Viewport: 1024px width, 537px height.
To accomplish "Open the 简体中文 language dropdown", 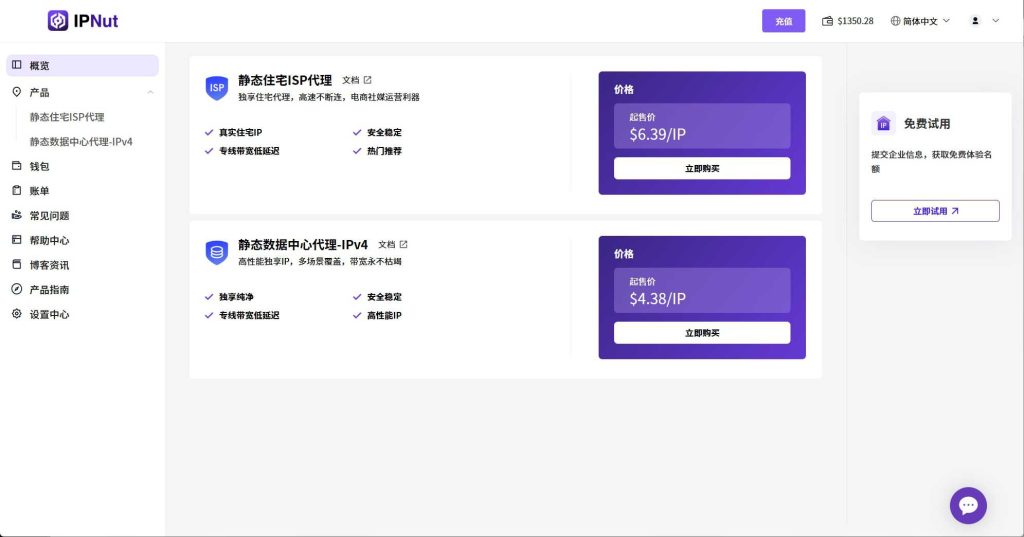I will (x=919, y=21).
